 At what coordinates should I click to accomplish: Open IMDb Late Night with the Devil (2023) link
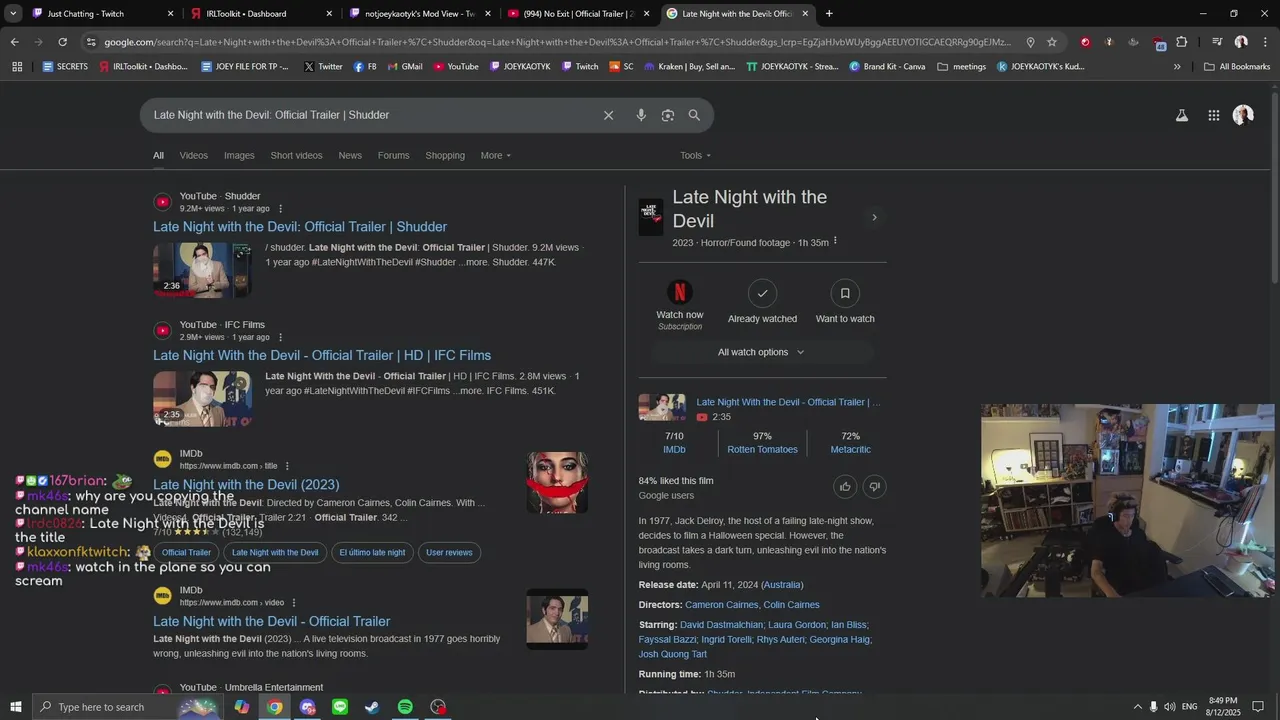(246, 484)
